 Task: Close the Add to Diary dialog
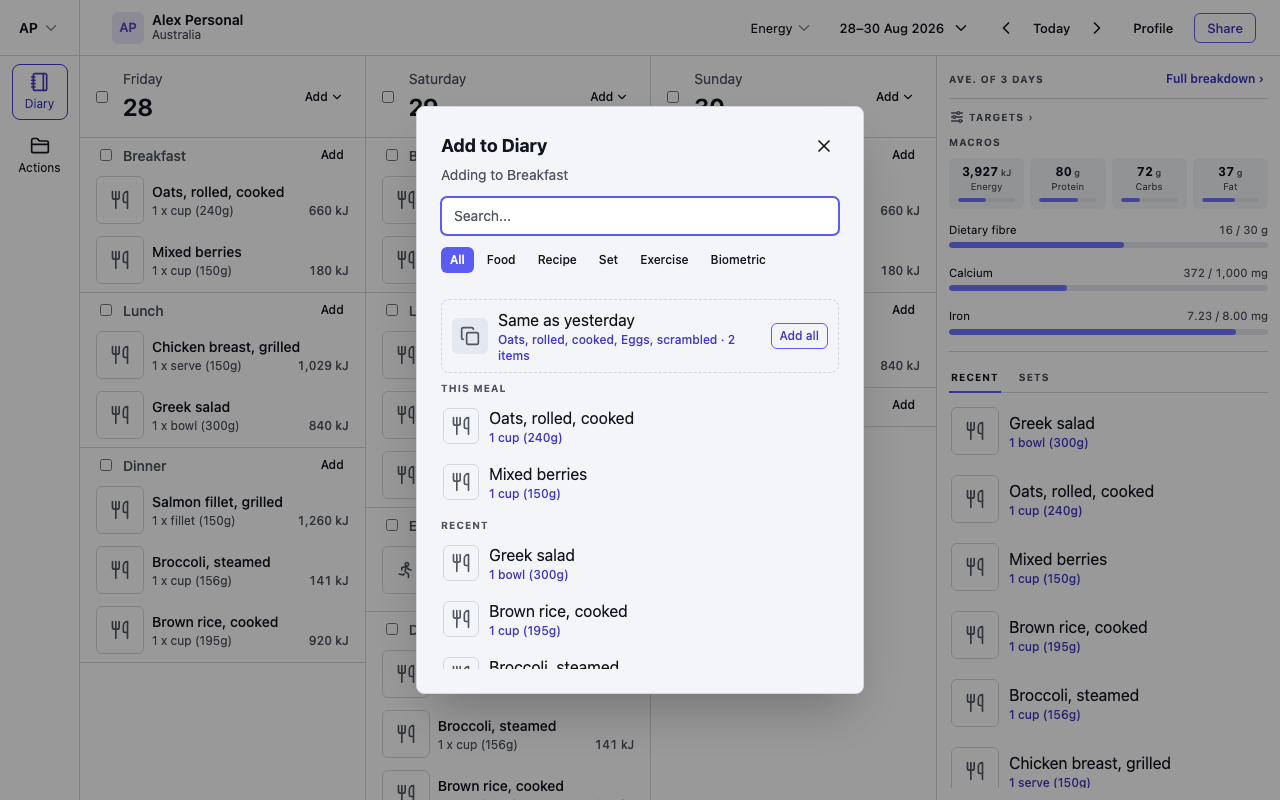click(x=824, y=146)
